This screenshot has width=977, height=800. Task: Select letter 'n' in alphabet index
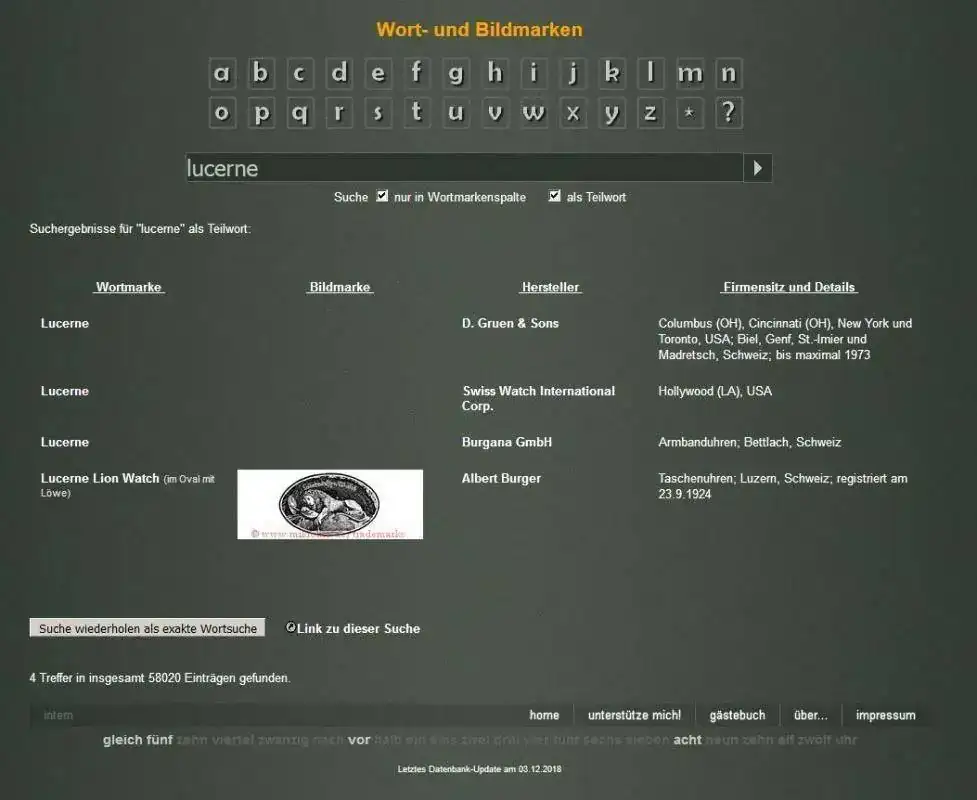(x=728, y=74)
